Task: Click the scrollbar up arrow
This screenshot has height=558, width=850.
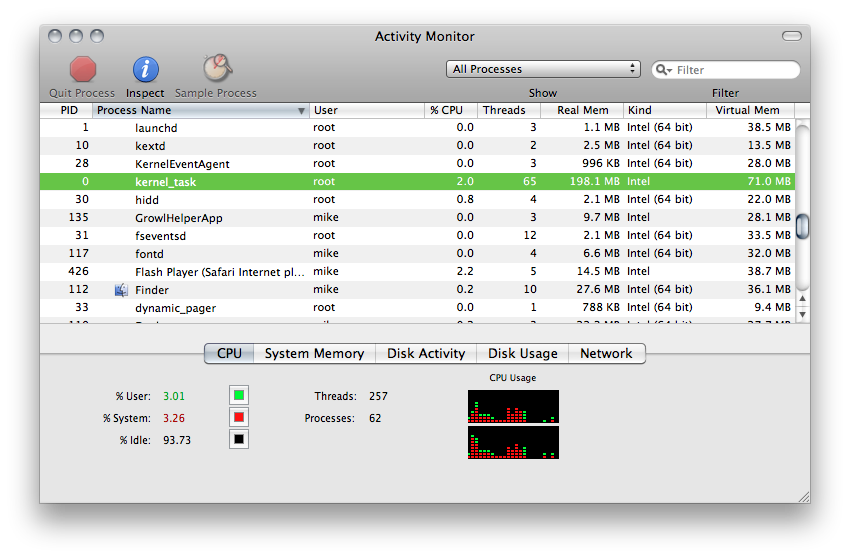Action: coord(803,298)
